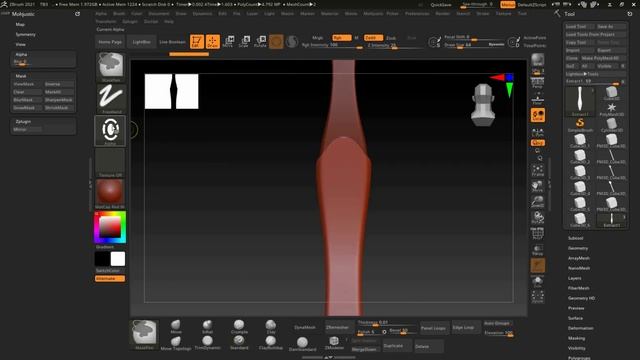The height and width of the screenshot is (360, 640).
Task: Select the ZModeler brush
Action: click(x=334, y=343)
